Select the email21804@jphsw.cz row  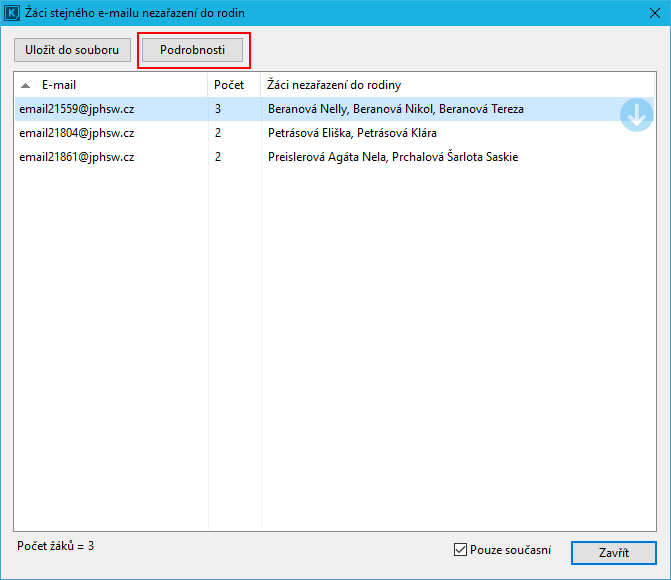[x=77, y=133]
